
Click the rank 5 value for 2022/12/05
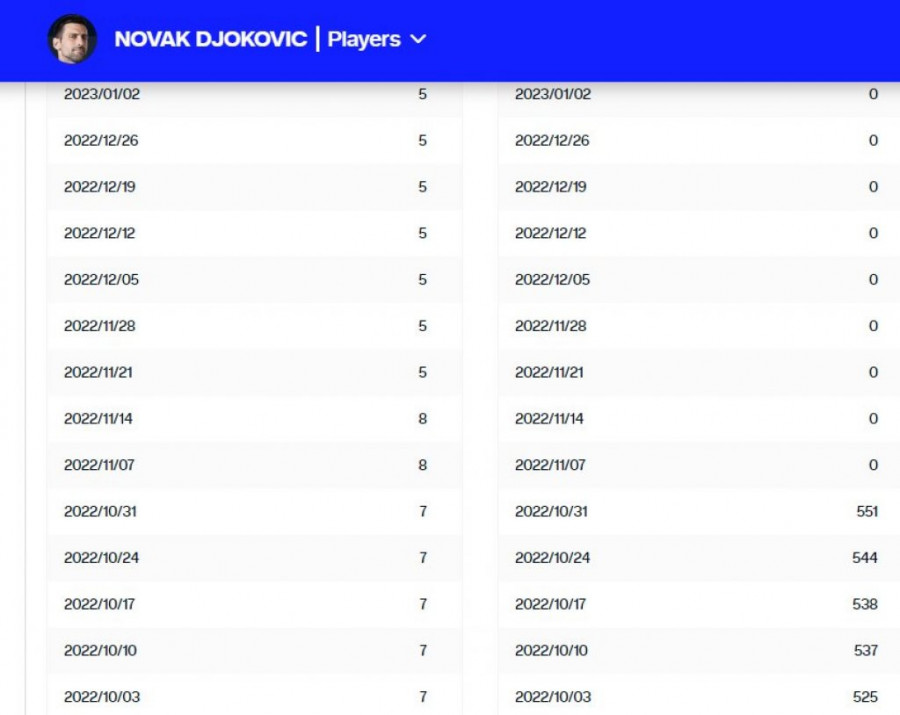[x=422, y=279]
